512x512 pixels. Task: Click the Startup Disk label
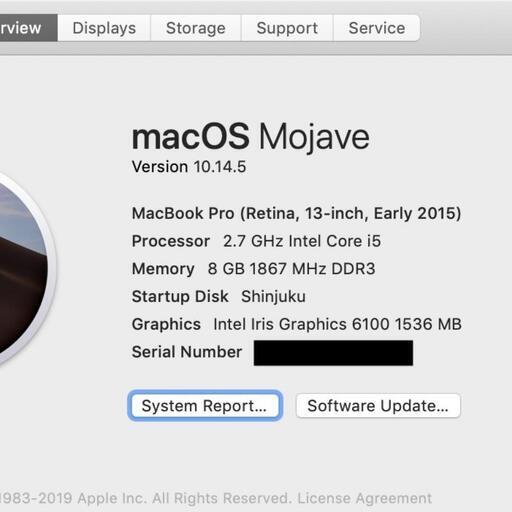coord(180,297)
